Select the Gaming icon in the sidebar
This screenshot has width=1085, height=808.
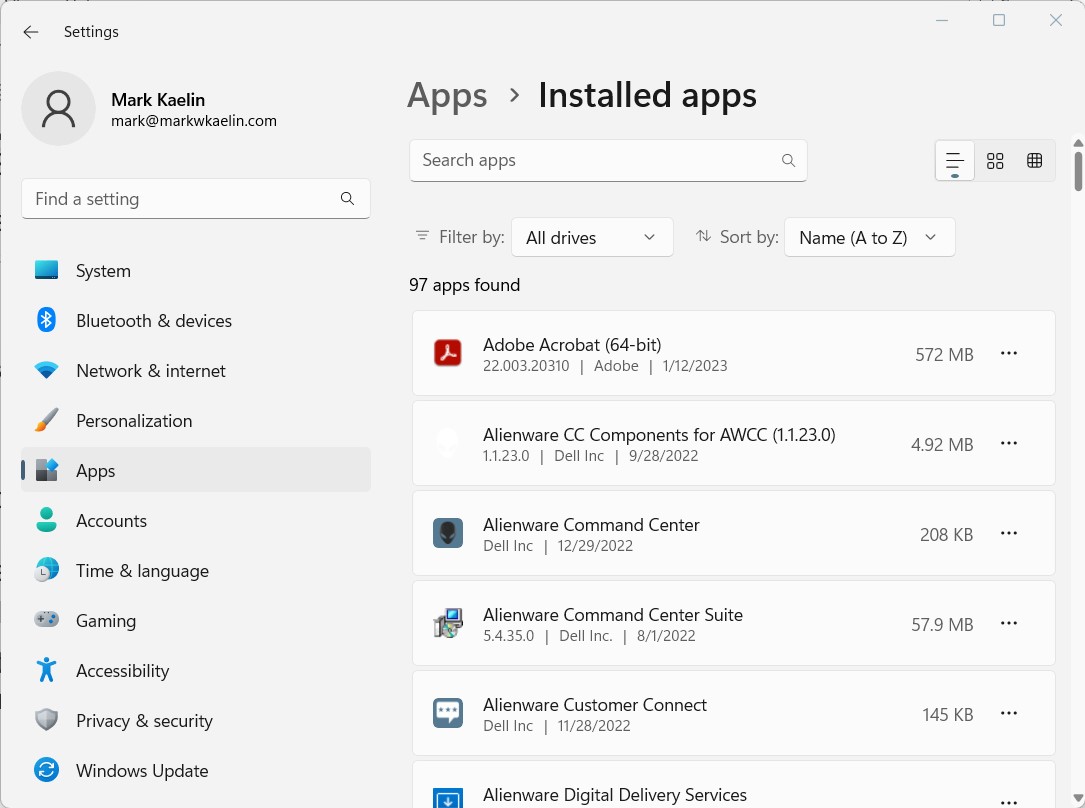tap(46, 620)
